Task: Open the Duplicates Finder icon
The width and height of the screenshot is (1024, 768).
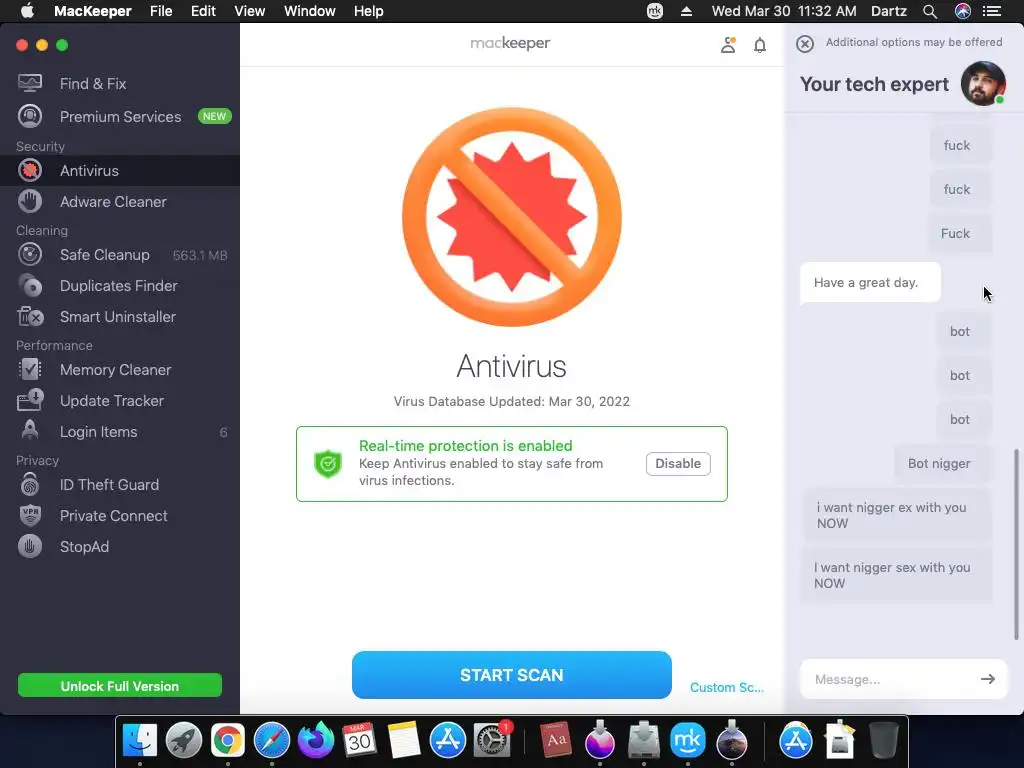Action: [x=30, y=285]
